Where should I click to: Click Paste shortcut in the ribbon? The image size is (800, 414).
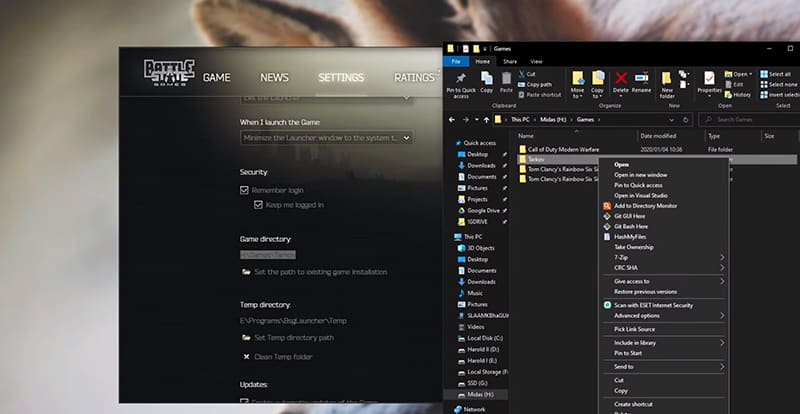[540, 94]
